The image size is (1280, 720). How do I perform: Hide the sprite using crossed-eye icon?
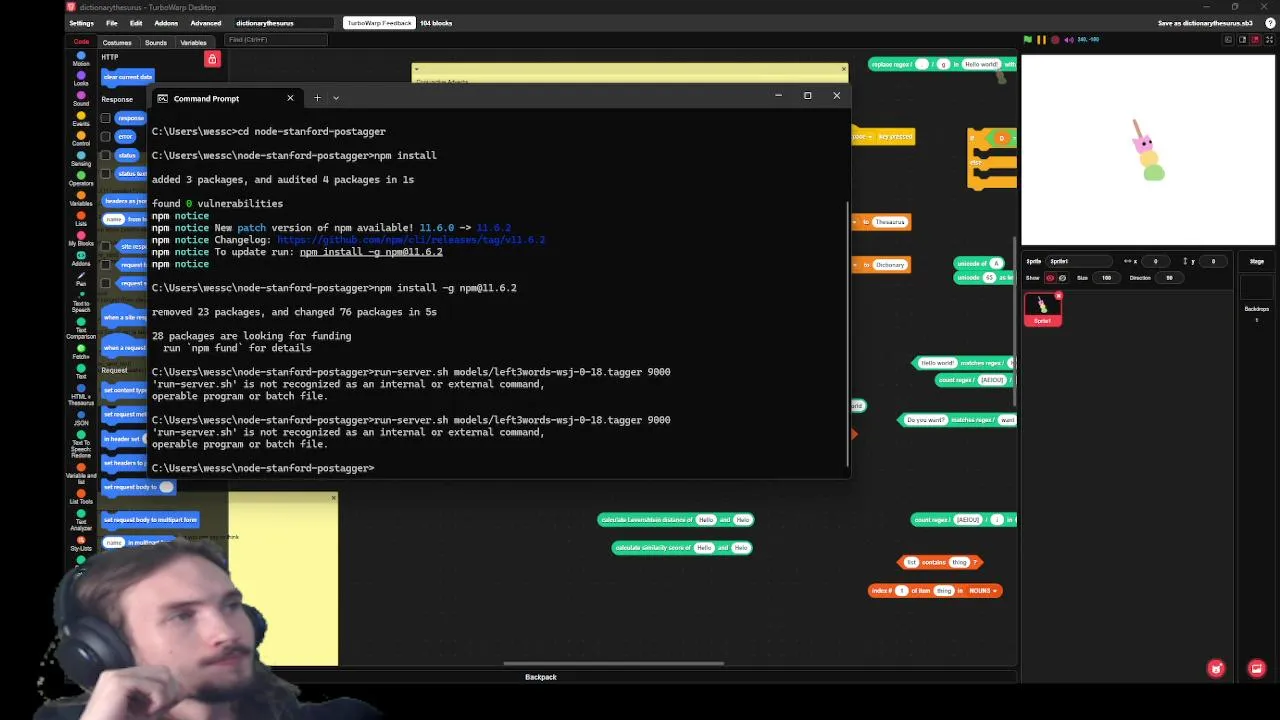[x=1062, y=278]
